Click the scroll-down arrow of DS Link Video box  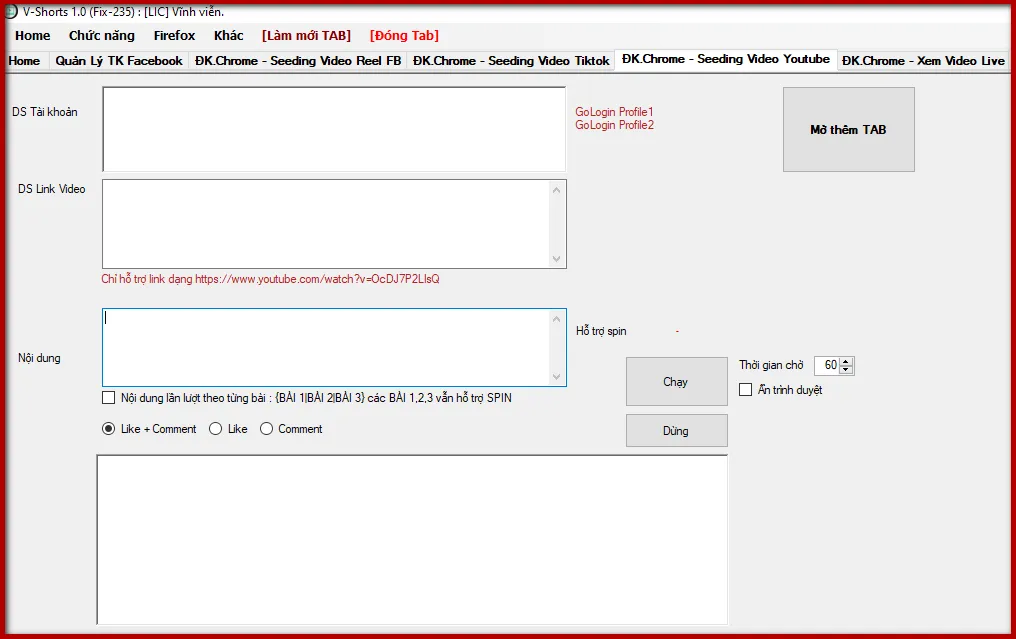(557, 259)
